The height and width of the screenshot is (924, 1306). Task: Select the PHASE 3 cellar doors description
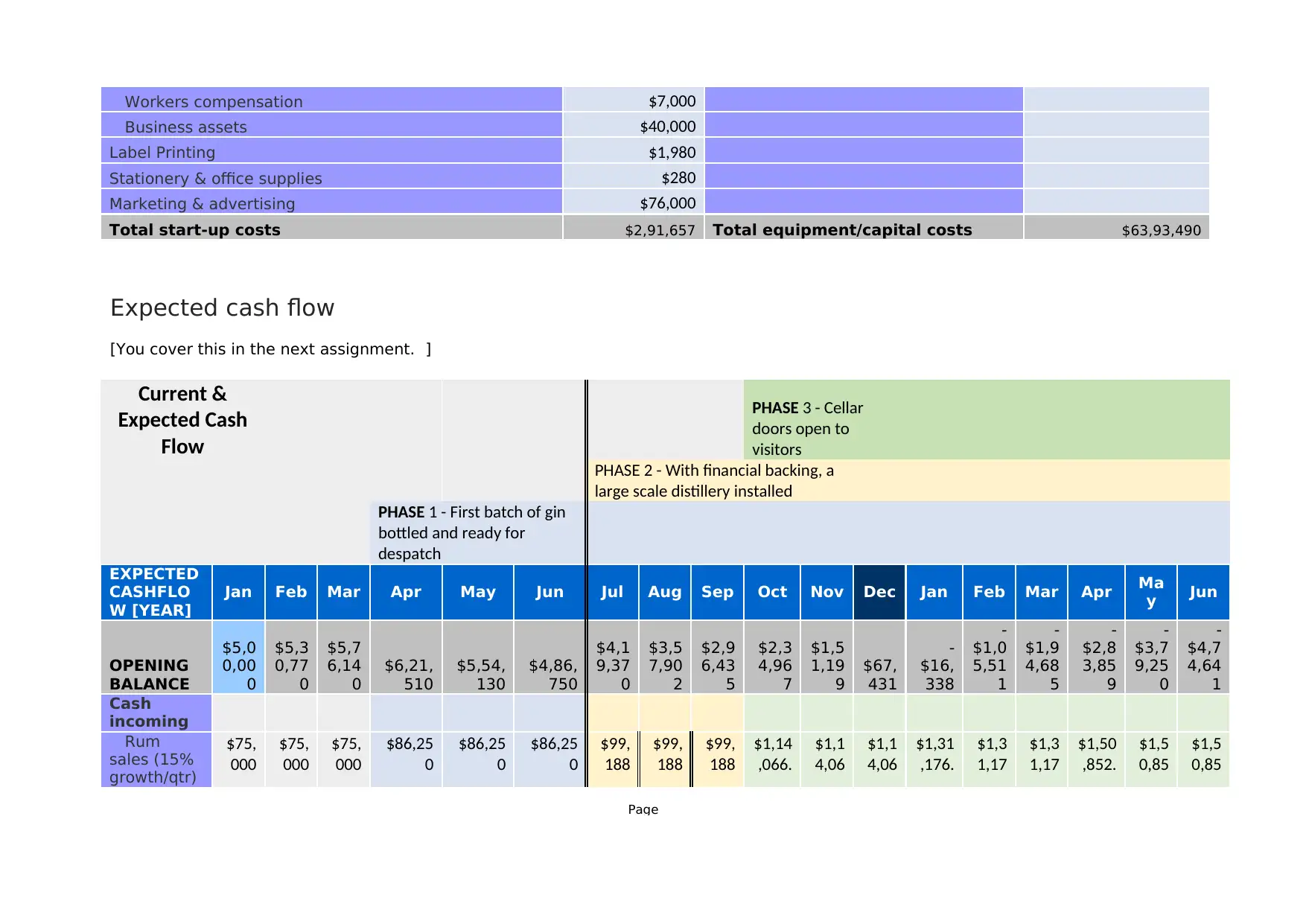[807, 428]
